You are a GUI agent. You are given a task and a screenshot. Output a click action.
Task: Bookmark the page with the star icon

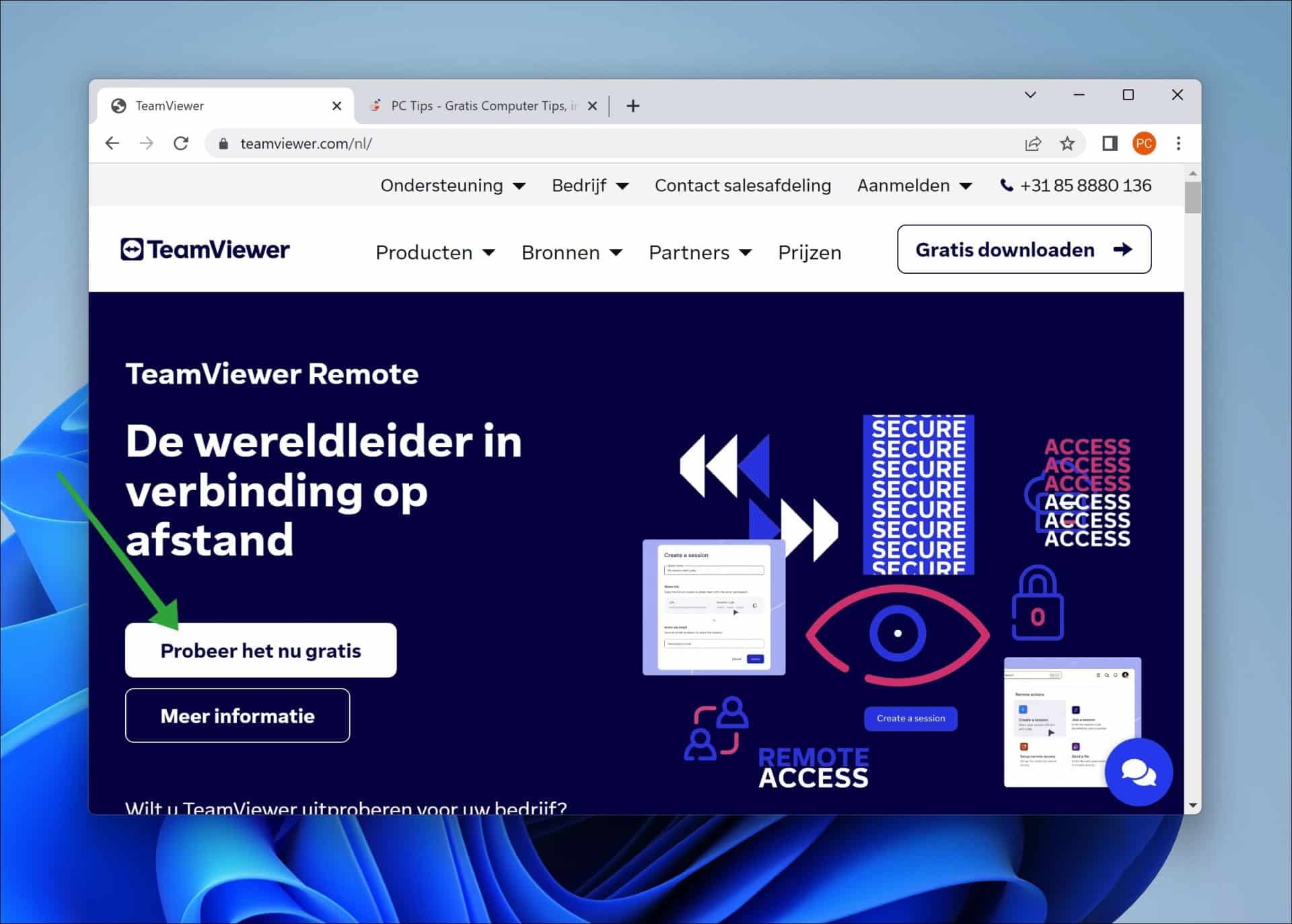[x=1067, y=143]
